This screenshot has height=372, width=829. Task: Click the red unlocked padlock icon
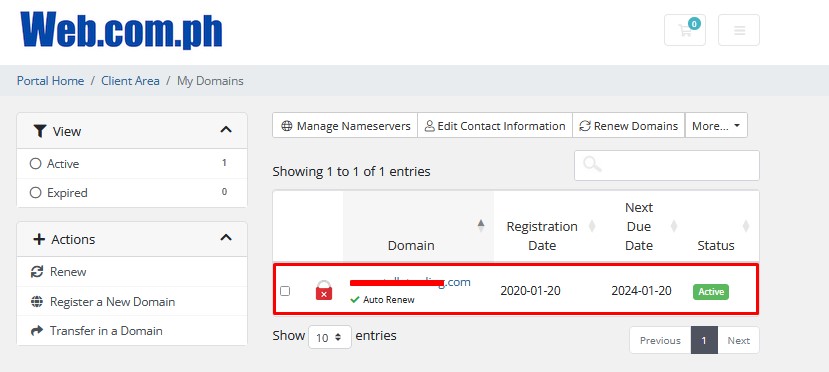[324, 291]
